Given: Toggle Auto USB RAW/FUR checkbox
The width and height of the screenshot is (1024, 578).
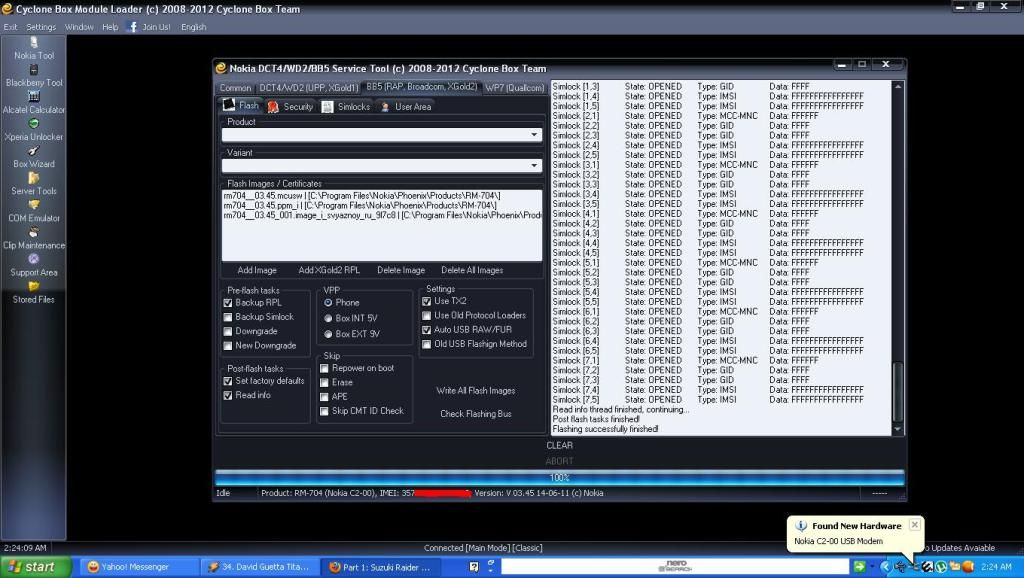Looking at the screenshot, I should [426, 330].
